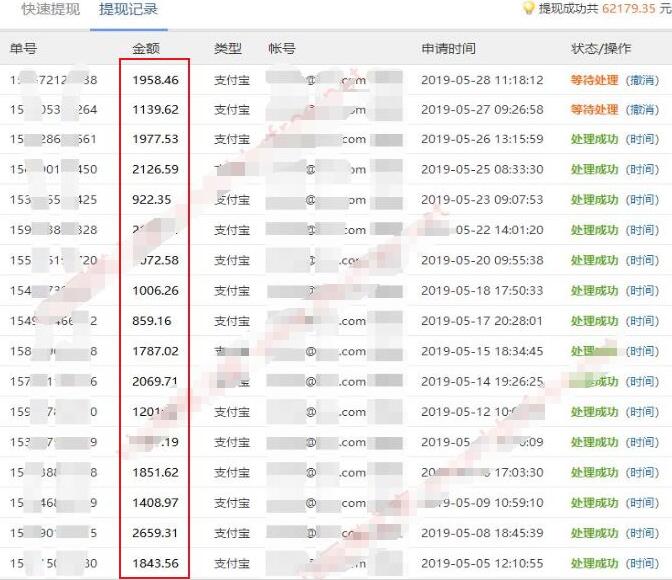Open 时间 link for 2019-05-25 08:33:30 row
Viewport: 672px width, 580px height.
[642, 169]
